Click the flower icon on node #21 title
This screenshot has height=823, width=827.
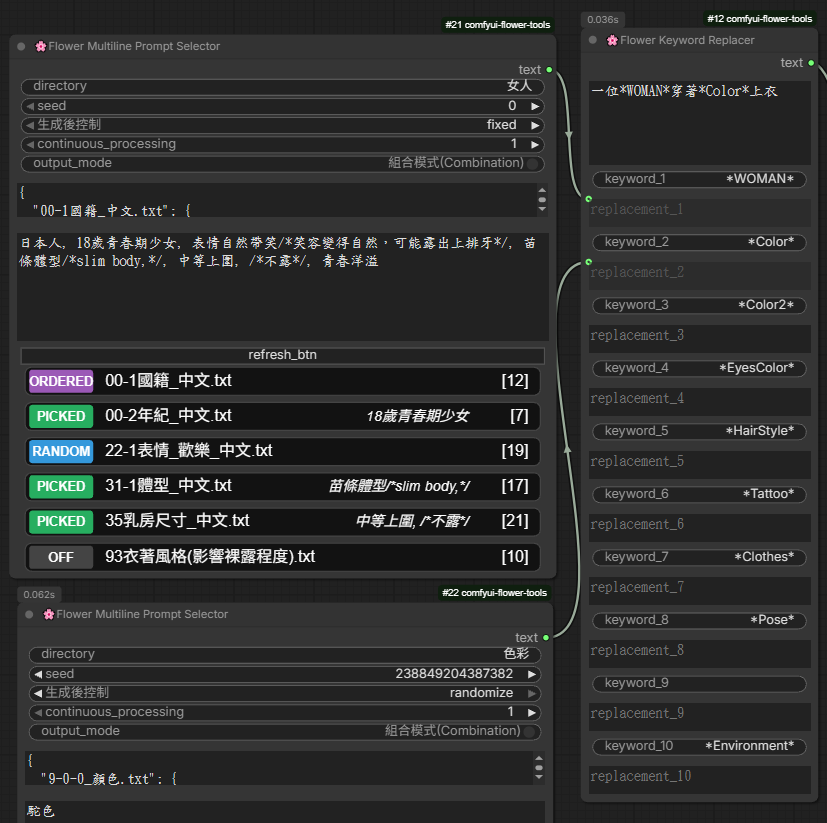click(41, 46)
